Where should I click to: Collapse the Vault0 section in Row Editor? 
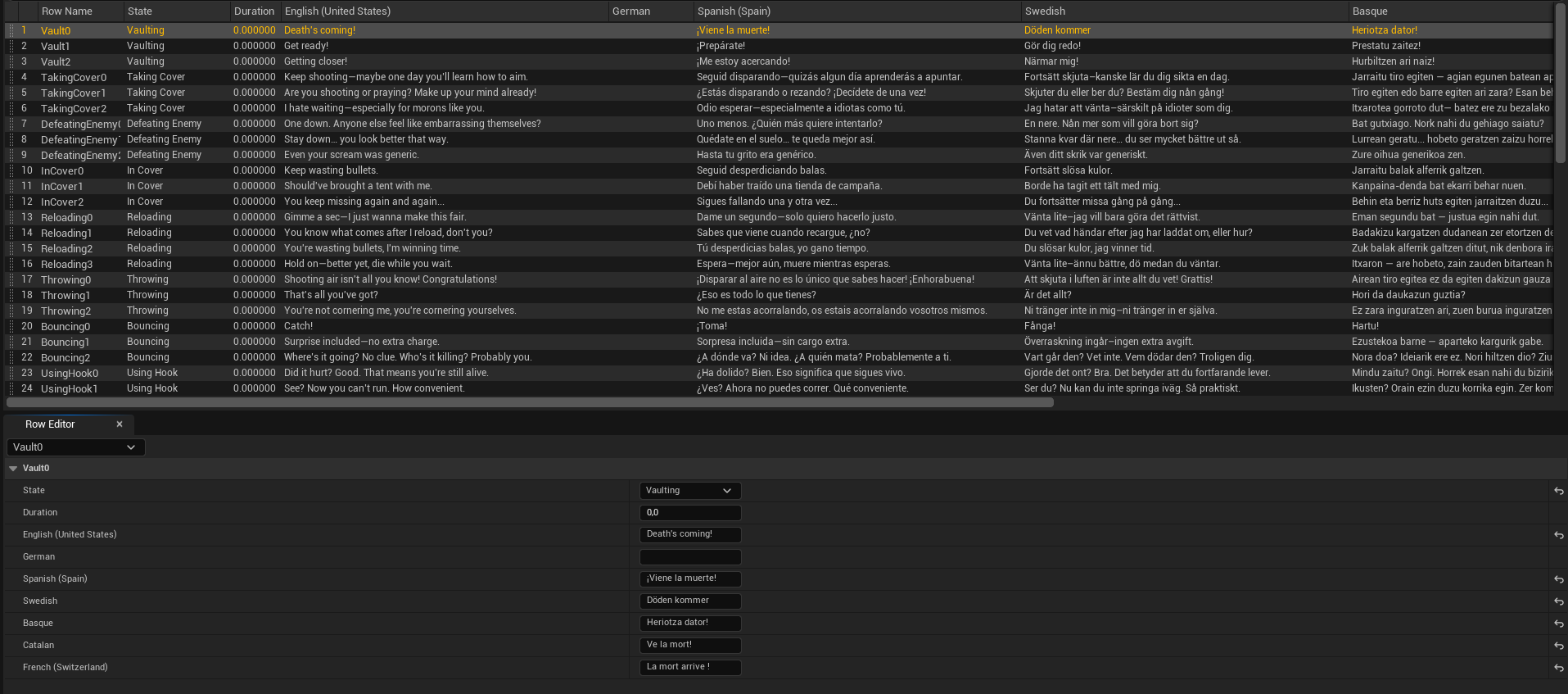13,469
